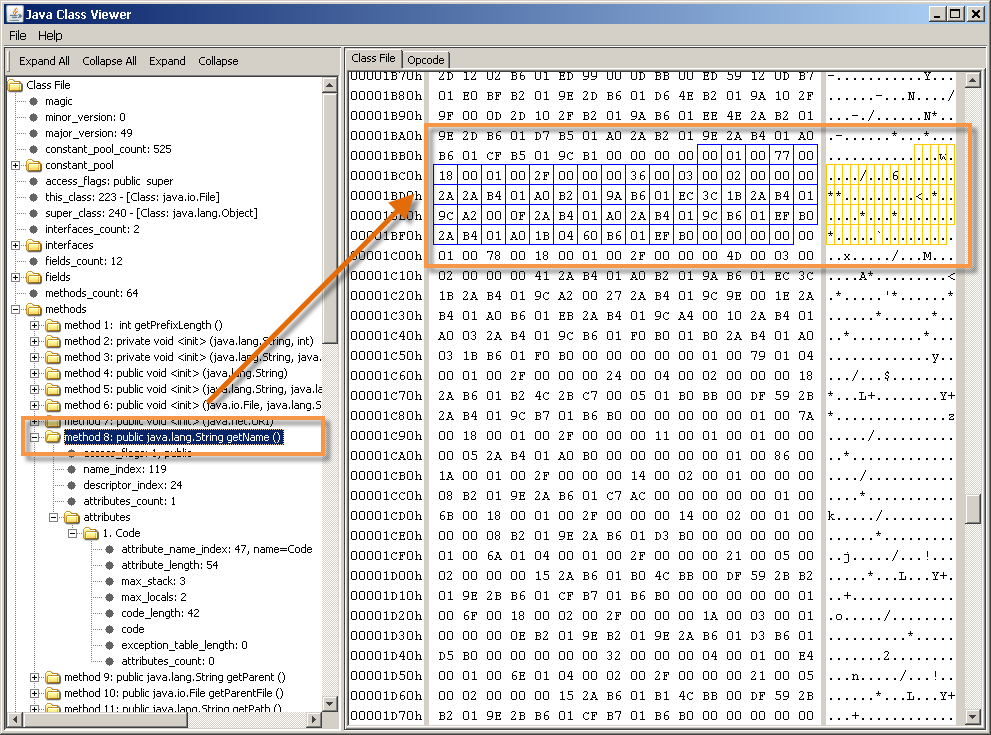The height and width of the screenshot is (735, 991).
Task: Expand the interfaces node
Action: tap(15, 245)
